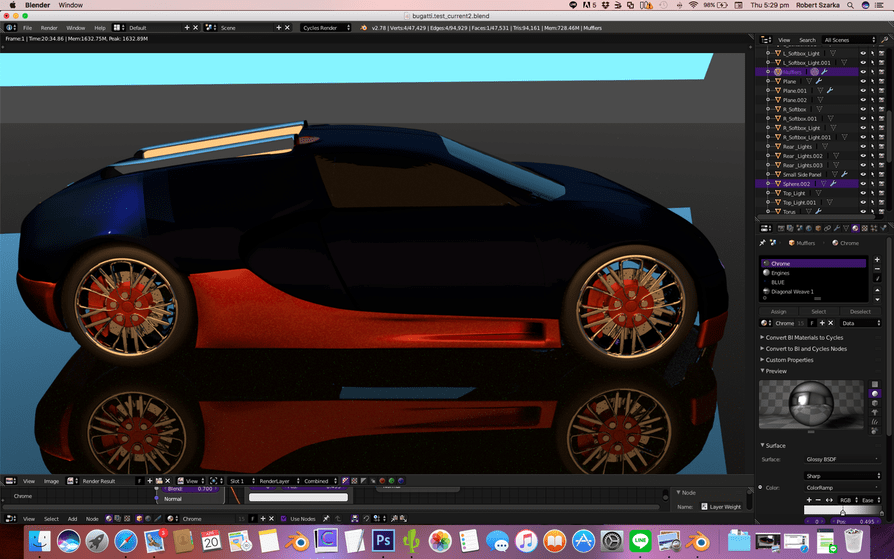The height and width of the screenshot is (559, 894).
Task: Expand the Custom Properties panel
Action: pyautogui.click(x=790, y=360)
